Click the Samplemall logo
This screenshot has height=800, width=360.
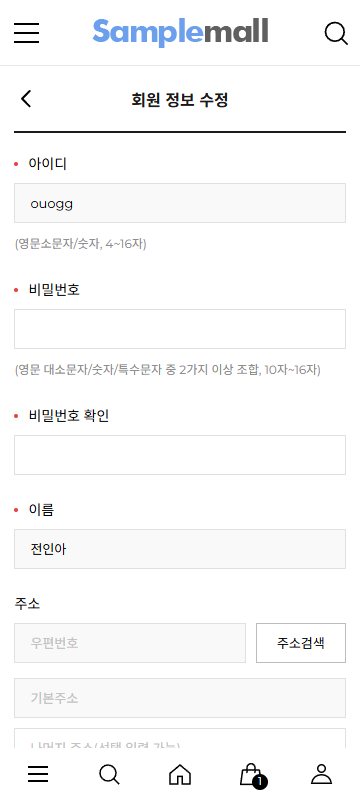[x=181, y=32]
